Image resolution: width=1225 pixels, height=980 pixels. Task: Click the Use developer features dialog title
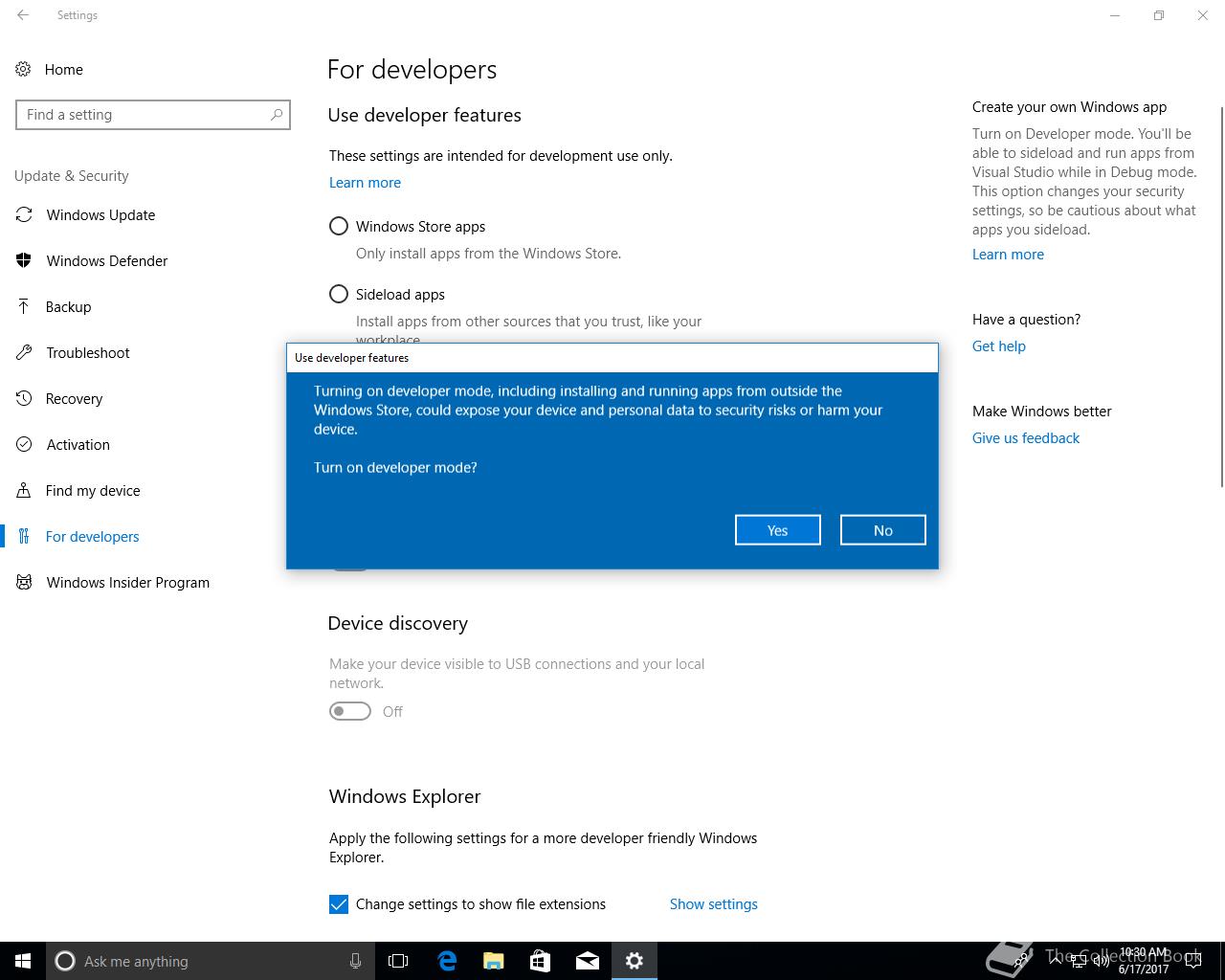coord(351,358)
